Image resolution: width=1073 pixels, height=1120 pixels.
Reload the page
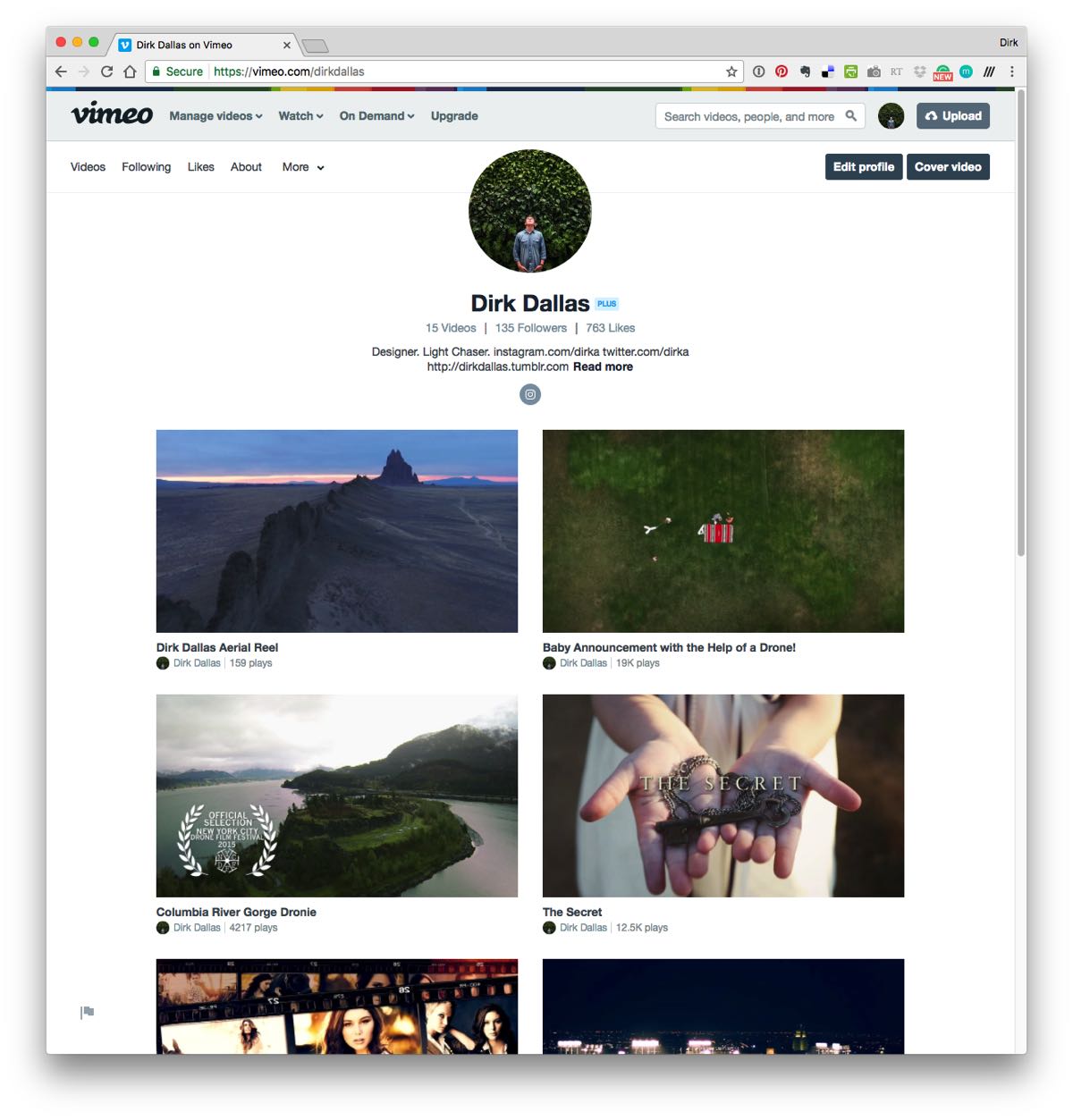107,72
